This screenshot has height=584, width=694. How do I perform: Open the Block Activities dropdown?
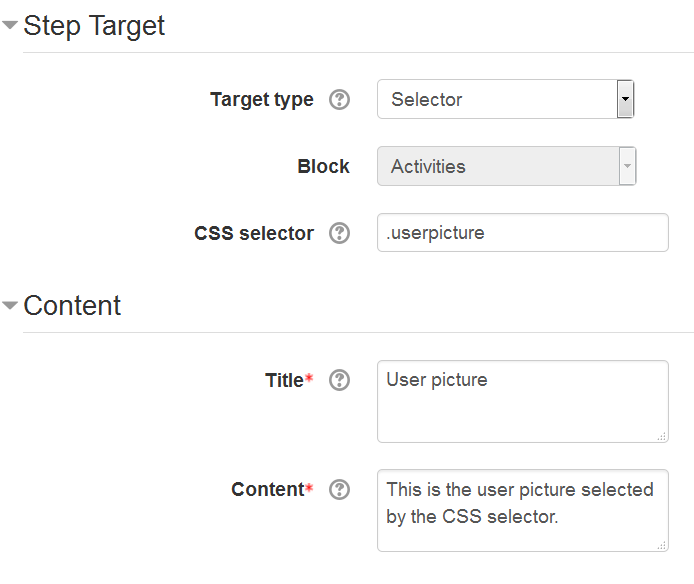pyautogui.click(x=507, y=166)
